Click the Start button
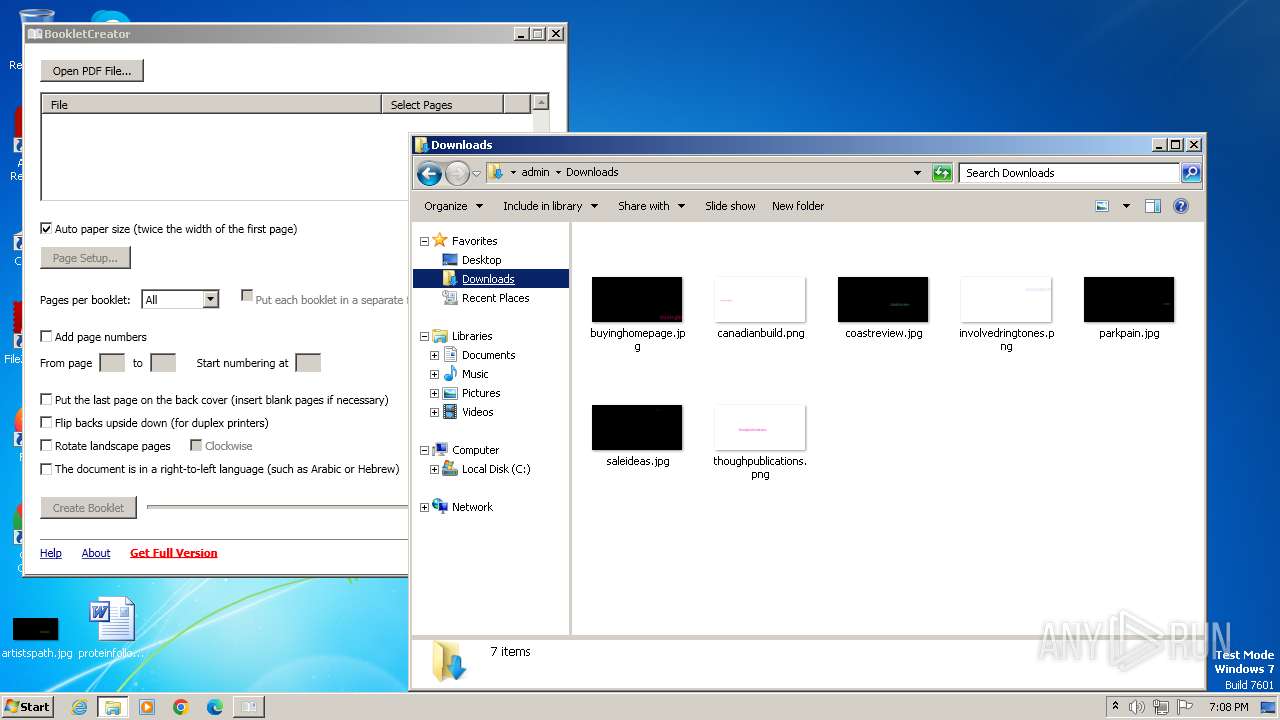This screenshot has width=1280, height=720. (x=27, y=707)
